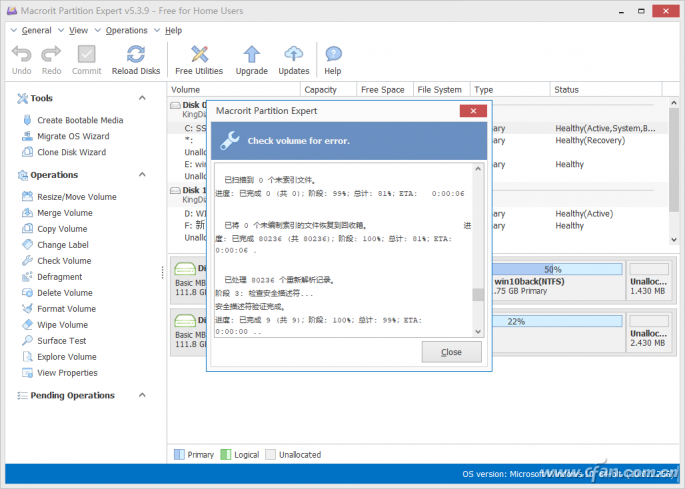Click the panel splitter handle dots
This screenshot has height=489, width=685.
click(163, 272)
